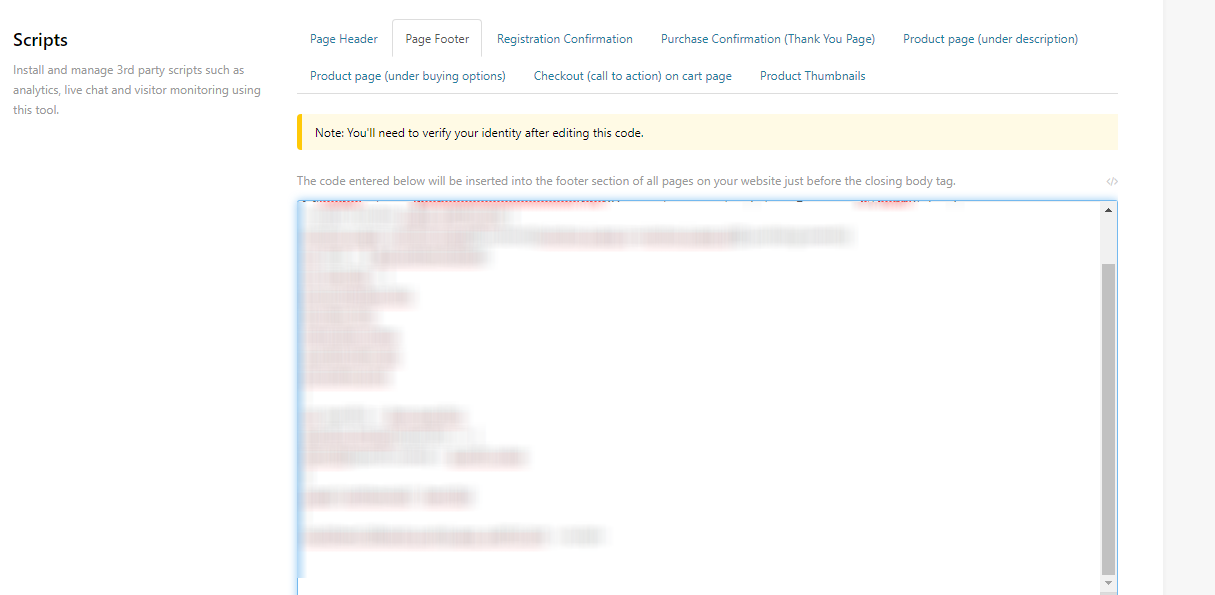Click the Scripts sidebar description text
The image size is (1215, 595).
(137, 90)
